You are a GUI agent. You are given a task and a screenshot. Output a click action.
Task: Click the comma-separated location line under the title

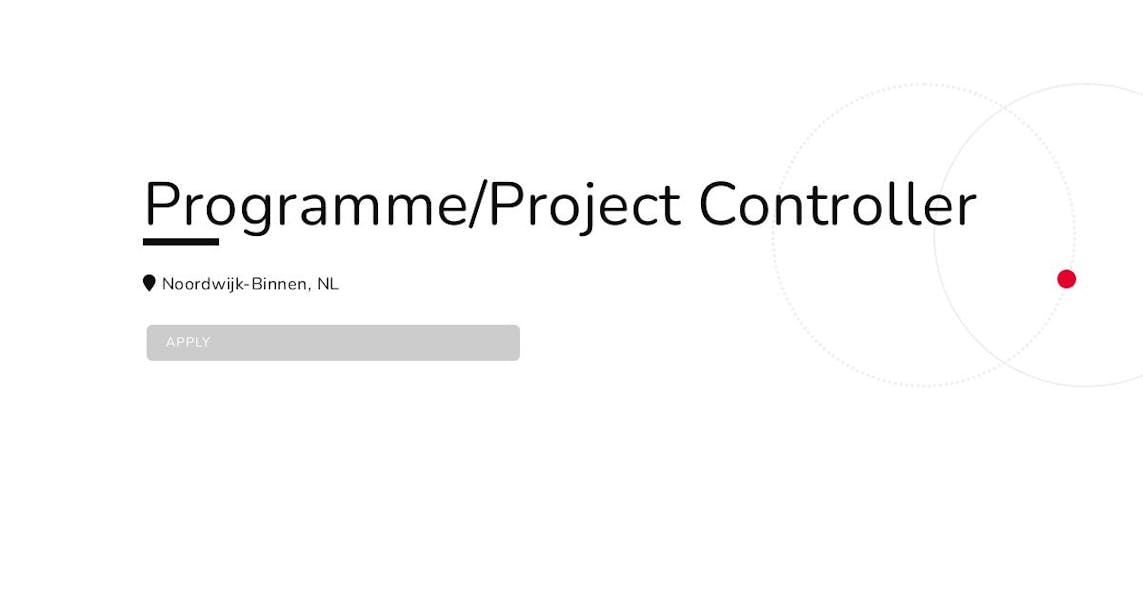coord(250,284)
